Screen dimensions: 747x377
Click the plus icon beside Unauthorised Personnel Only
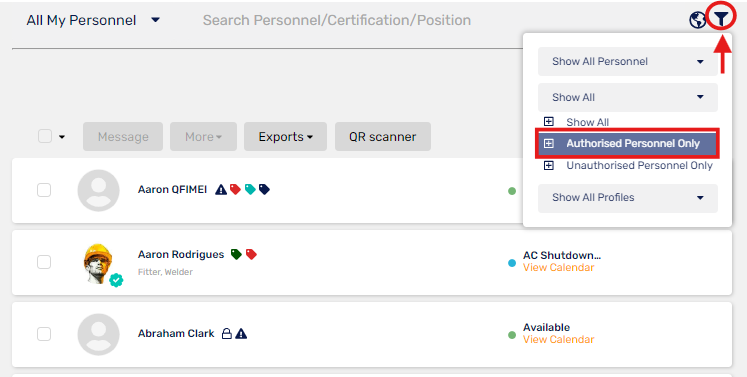pyautogui.click(x=549, y=165)
